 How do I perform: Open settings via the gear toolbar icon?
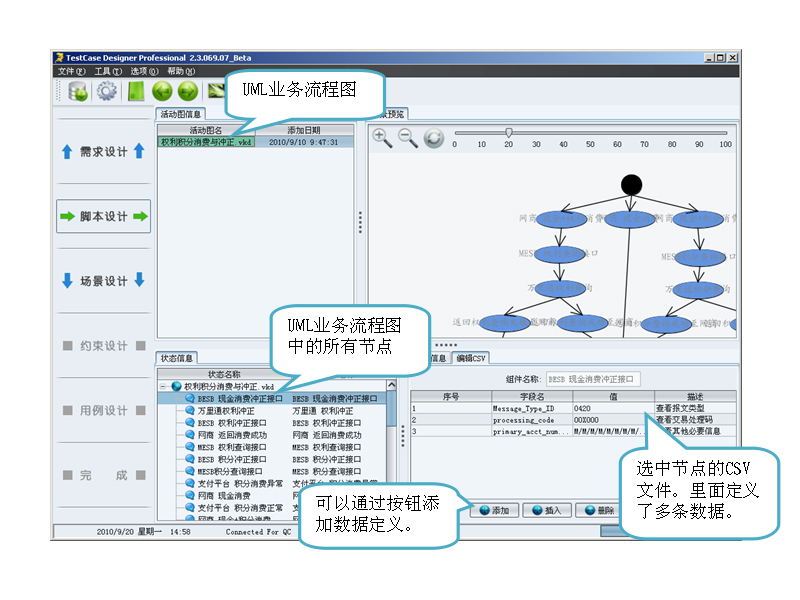[108, 92]
